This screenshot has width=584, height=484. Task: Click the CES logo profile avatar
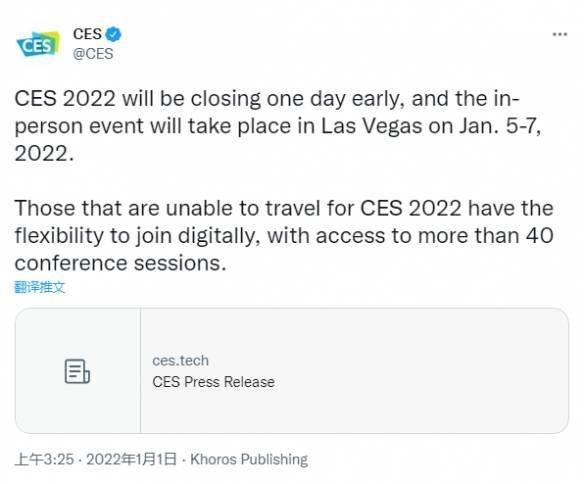coord(38,44)
